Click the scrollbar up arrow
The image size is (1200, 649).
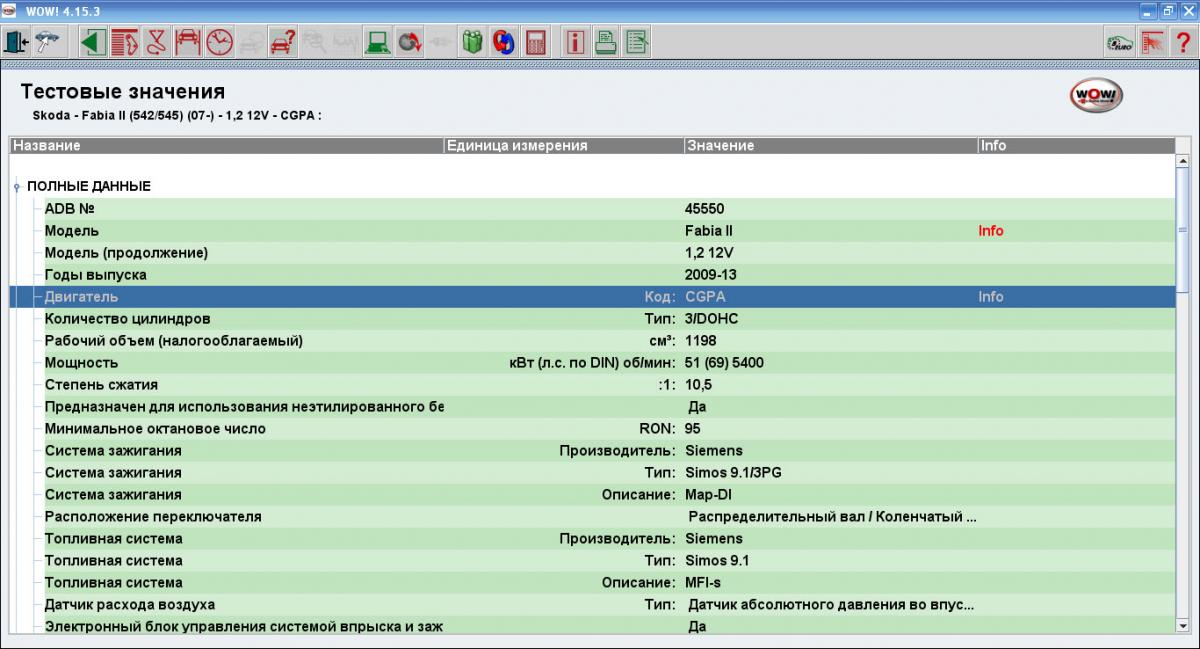pyautogui.click(x=1184, y=162)
